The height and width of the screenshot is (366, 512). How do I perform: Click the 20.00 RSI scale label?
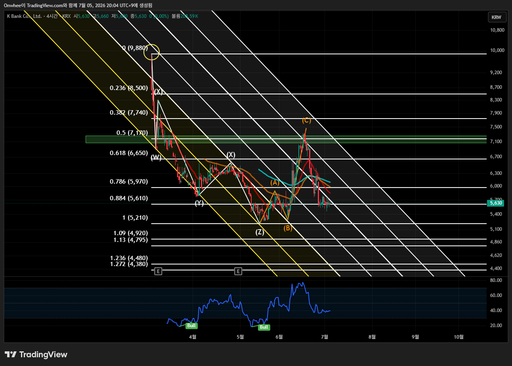pyautogui.click(x=496, y=325)
